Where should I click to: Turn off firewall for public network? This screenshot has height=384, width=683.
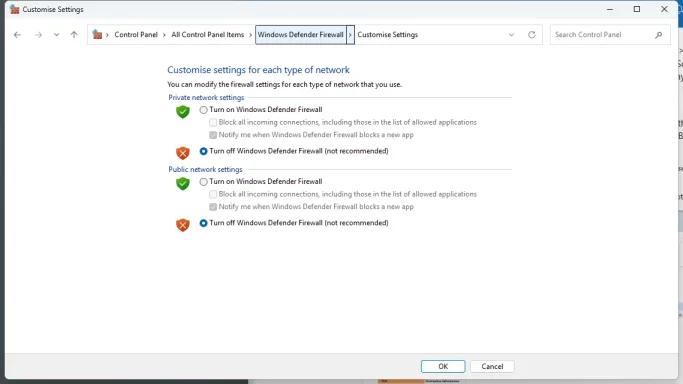[x=203, y=223]
